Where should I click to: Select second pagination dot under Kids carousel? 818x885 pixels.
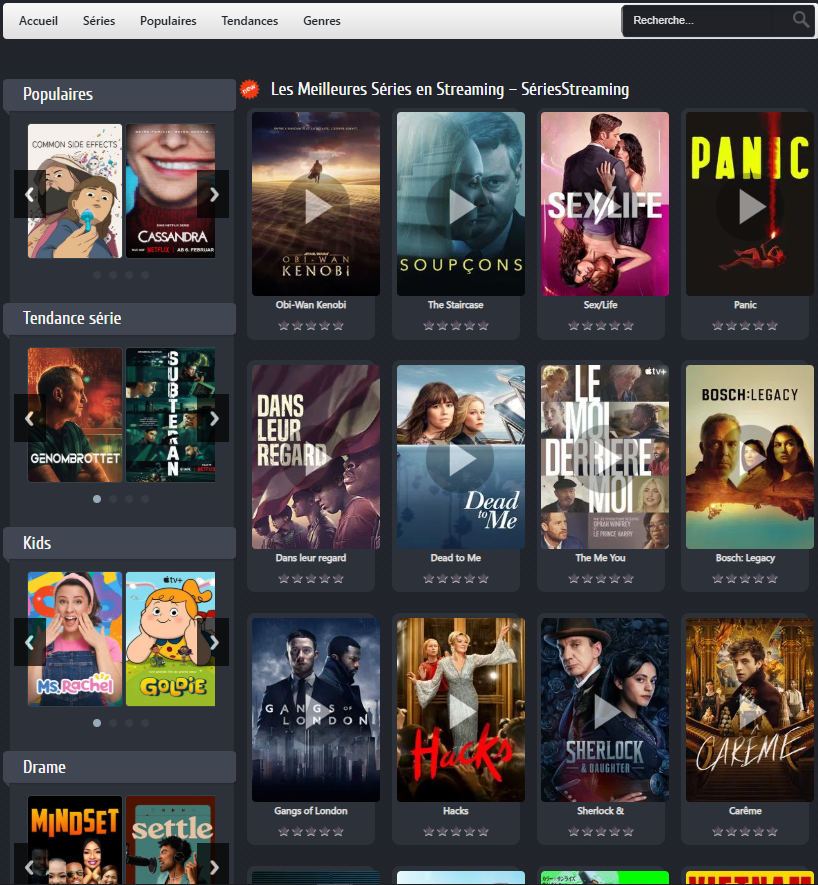click(x=113, y=723)
